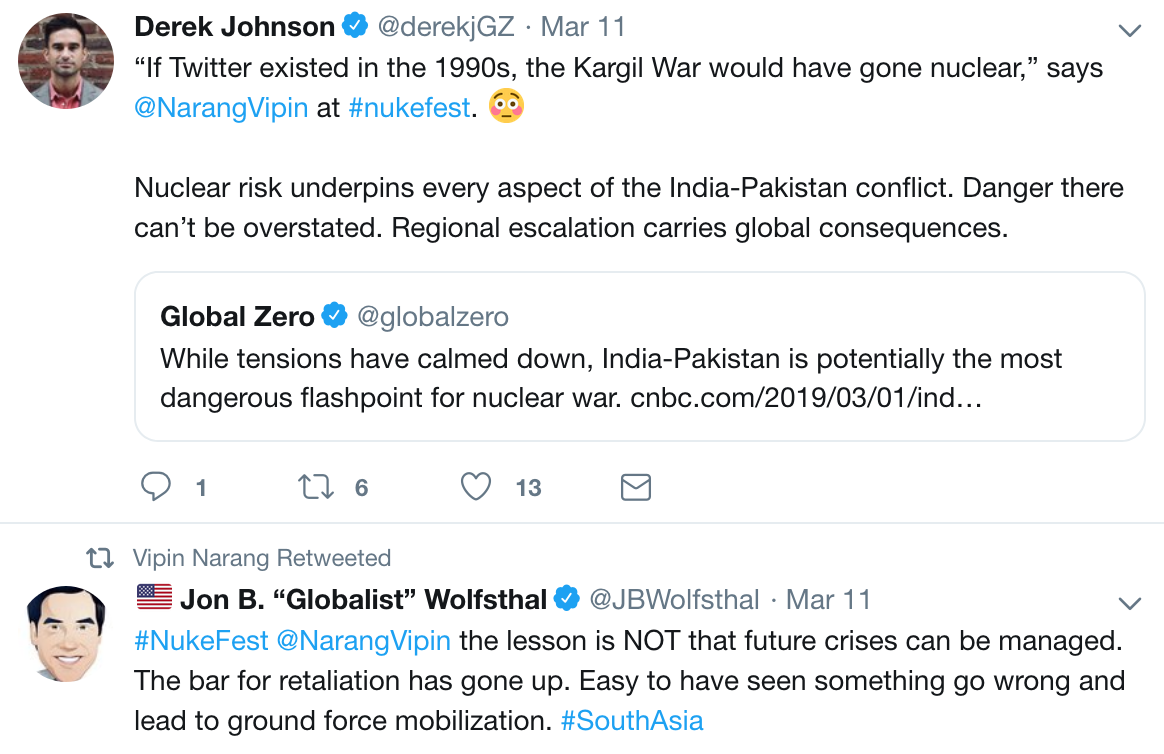View Jon Wolfsthal's cartoon avatar
This screenshot has width=1164, height=754.
[66, 634]
